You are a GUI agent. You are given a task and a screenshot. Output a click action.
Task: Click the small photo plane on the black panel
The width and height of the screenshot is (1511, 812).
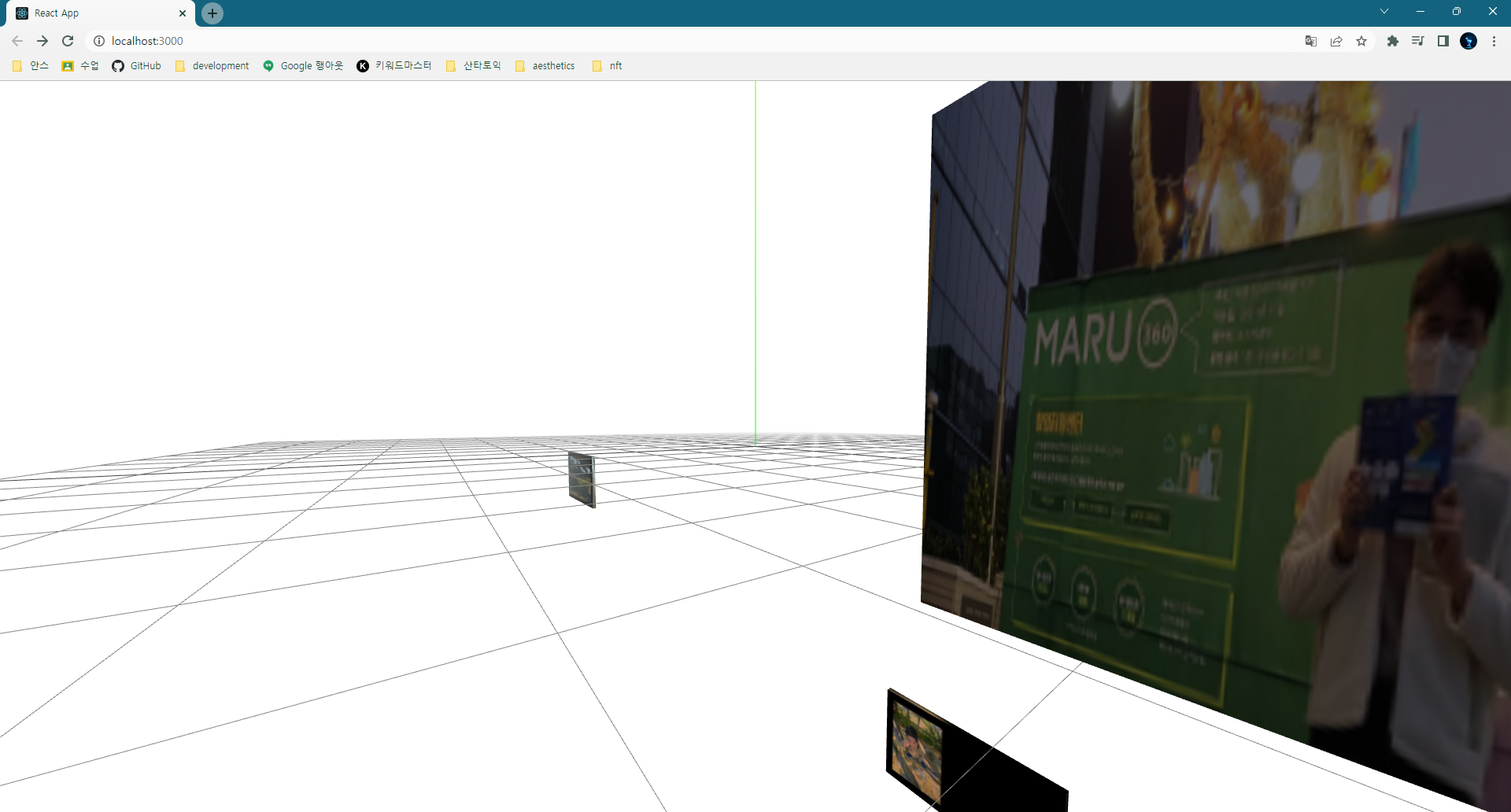tap(917, 751)
